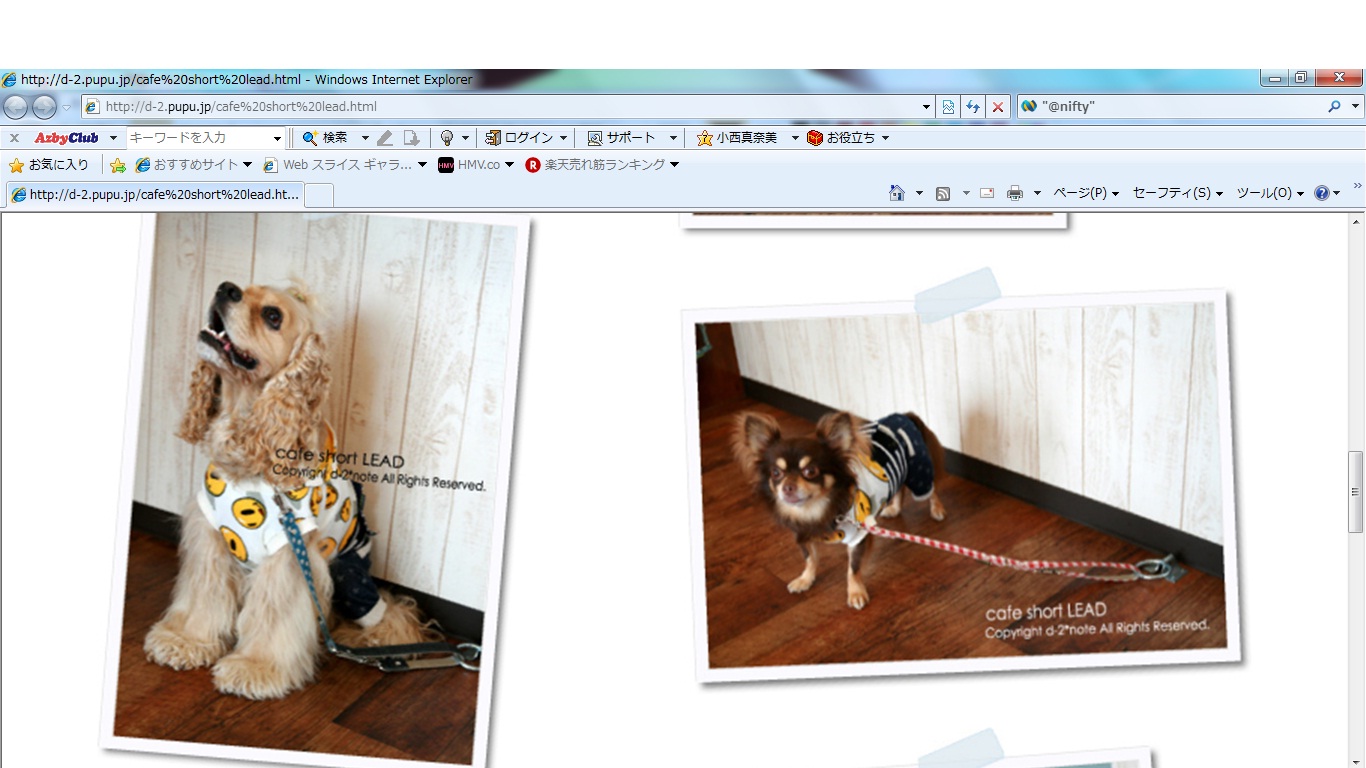Screen dimensions: 1366x768
Task: Open Web スライス ギャラリー favorites link
Action: pyautogui.click(x=345, y=165)
